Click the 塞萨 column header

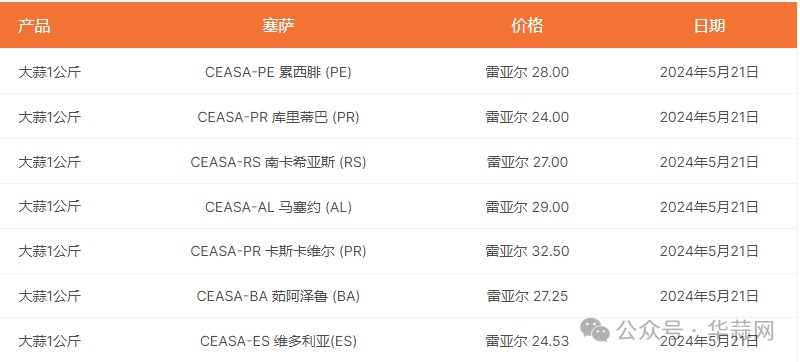(278, 25)
